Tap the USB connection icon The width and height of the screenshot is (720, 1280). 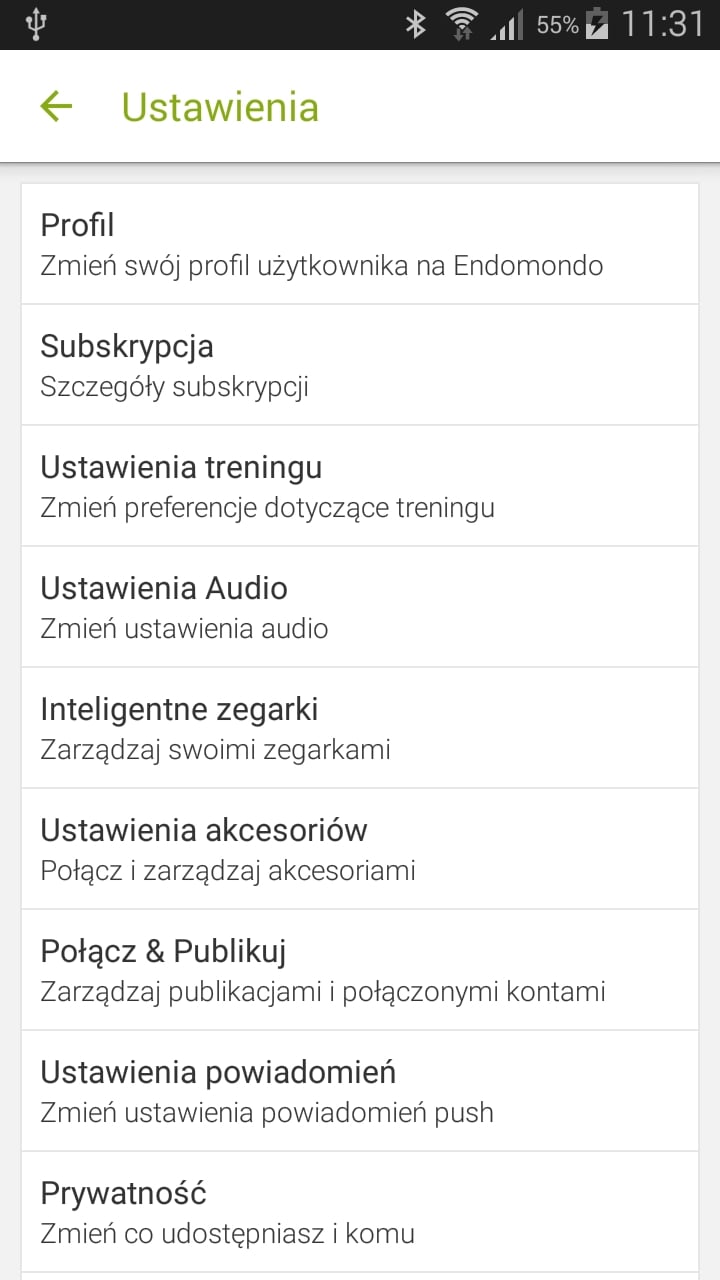click(x=35, y=24)
